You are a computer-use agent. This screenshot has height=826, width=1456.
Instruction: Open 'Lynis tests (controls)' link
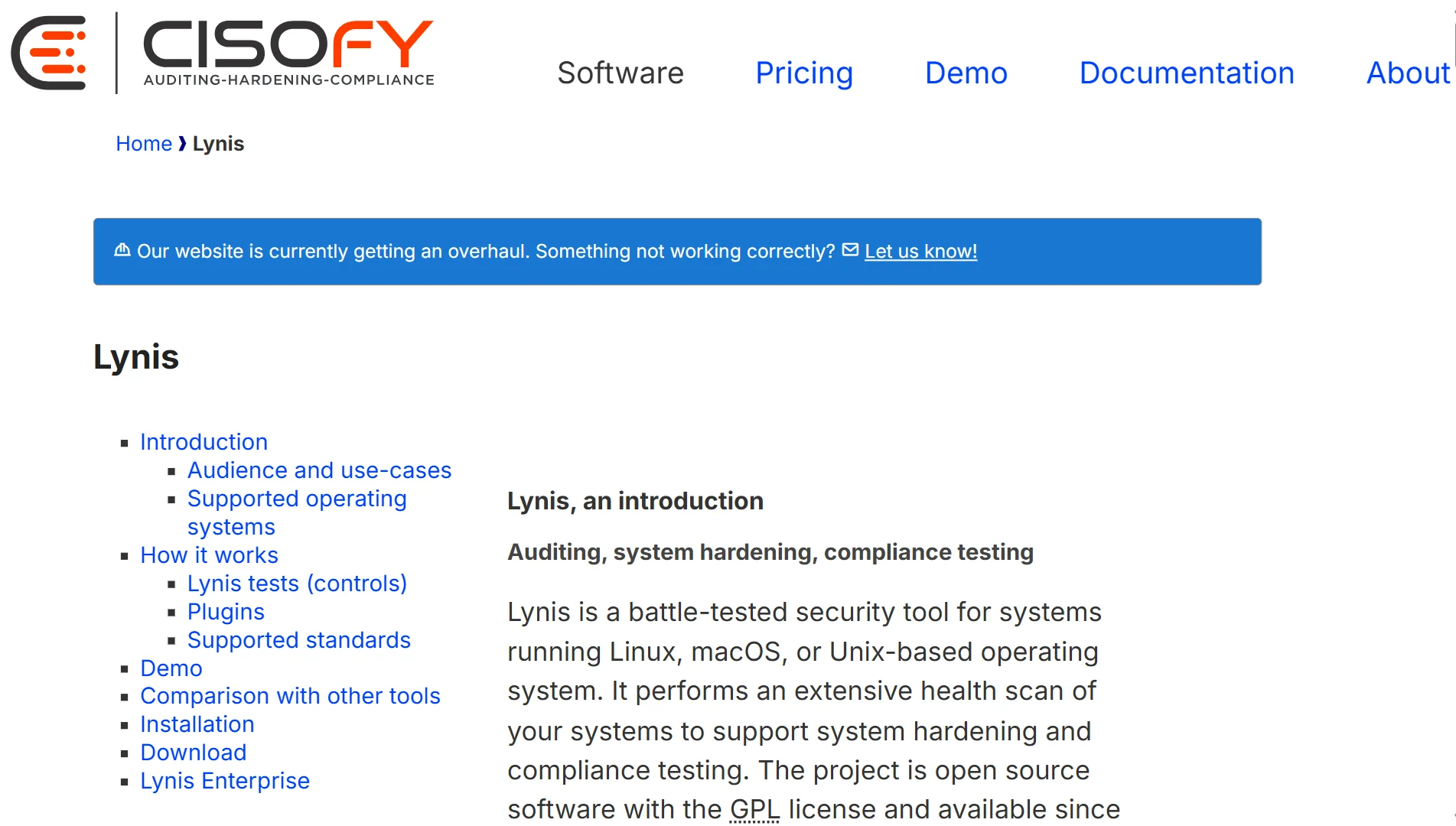coord(297,584)
